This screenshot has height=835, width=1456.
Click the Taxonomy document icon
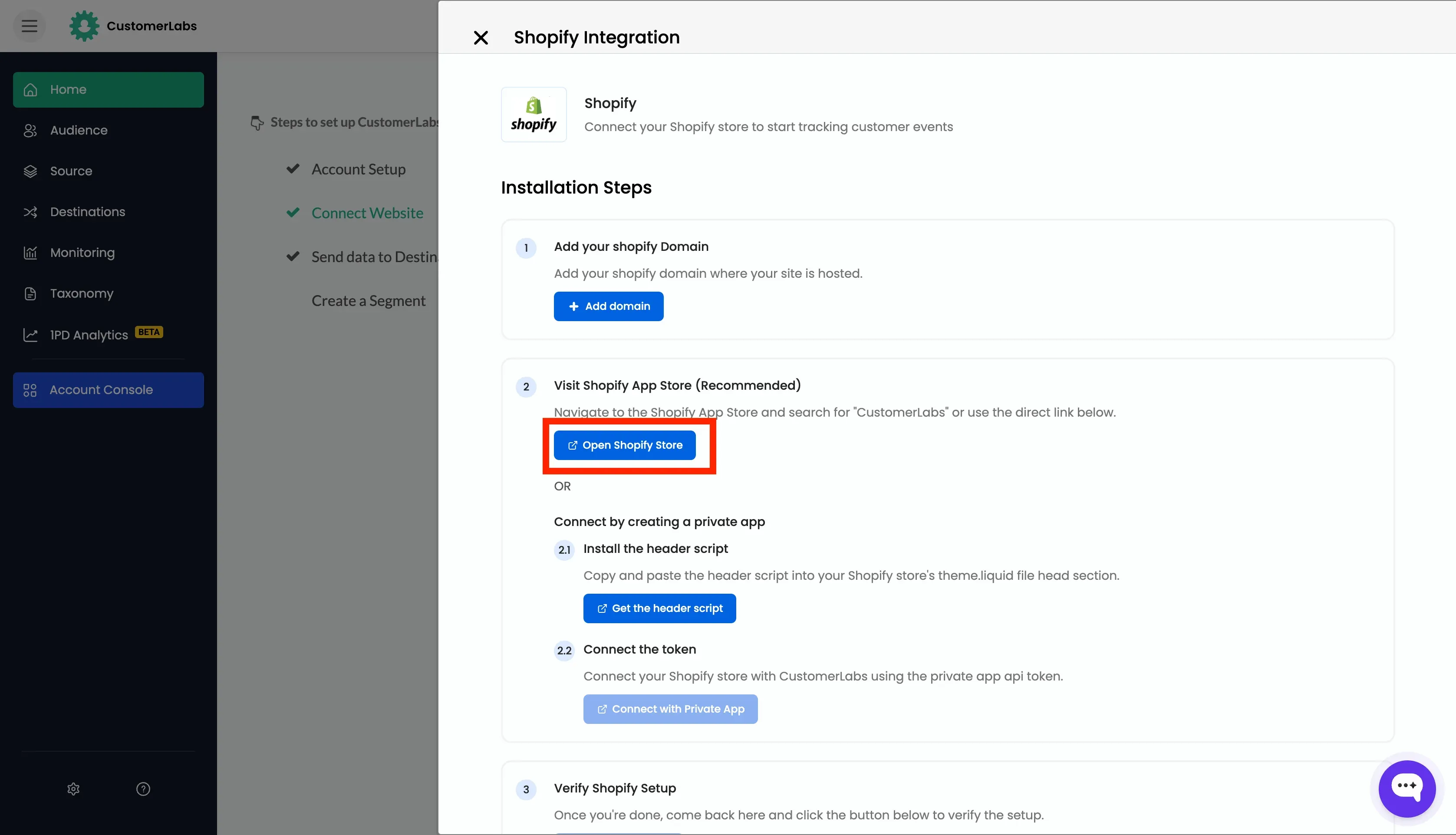click(30, 293)
